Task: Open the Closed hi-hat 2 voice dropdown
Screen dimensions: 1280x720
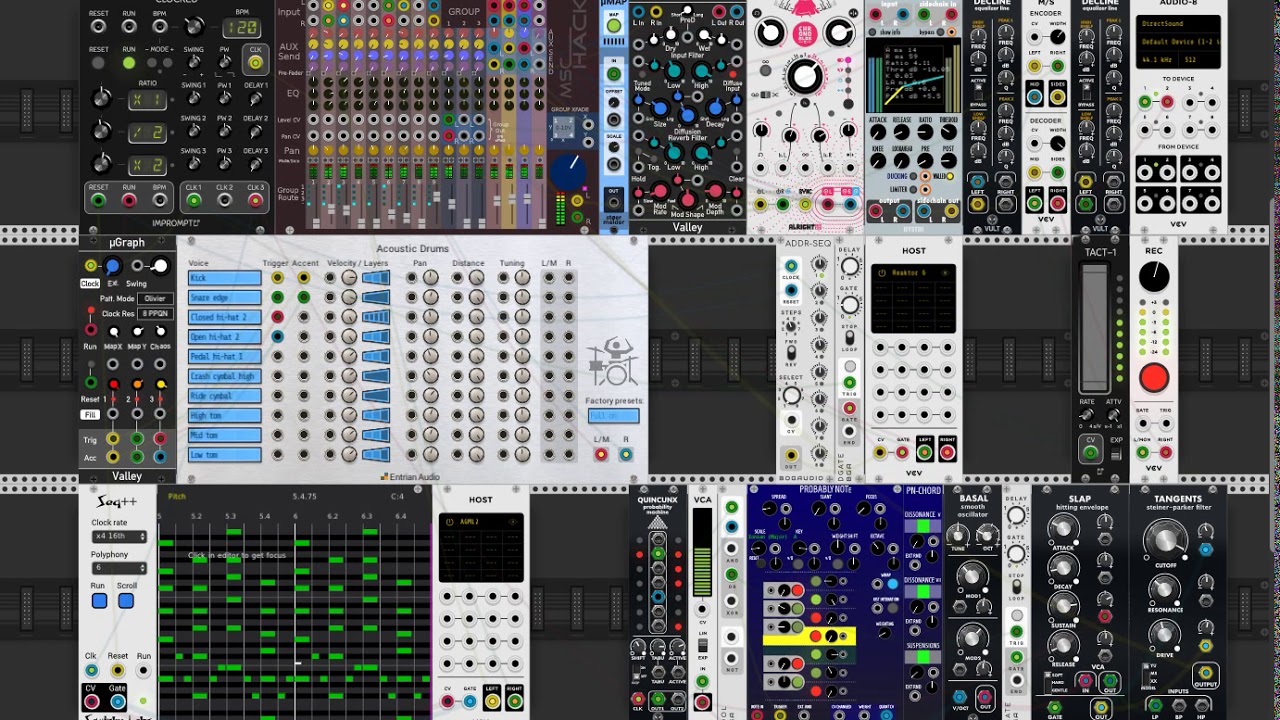Action: pos(225,317)
